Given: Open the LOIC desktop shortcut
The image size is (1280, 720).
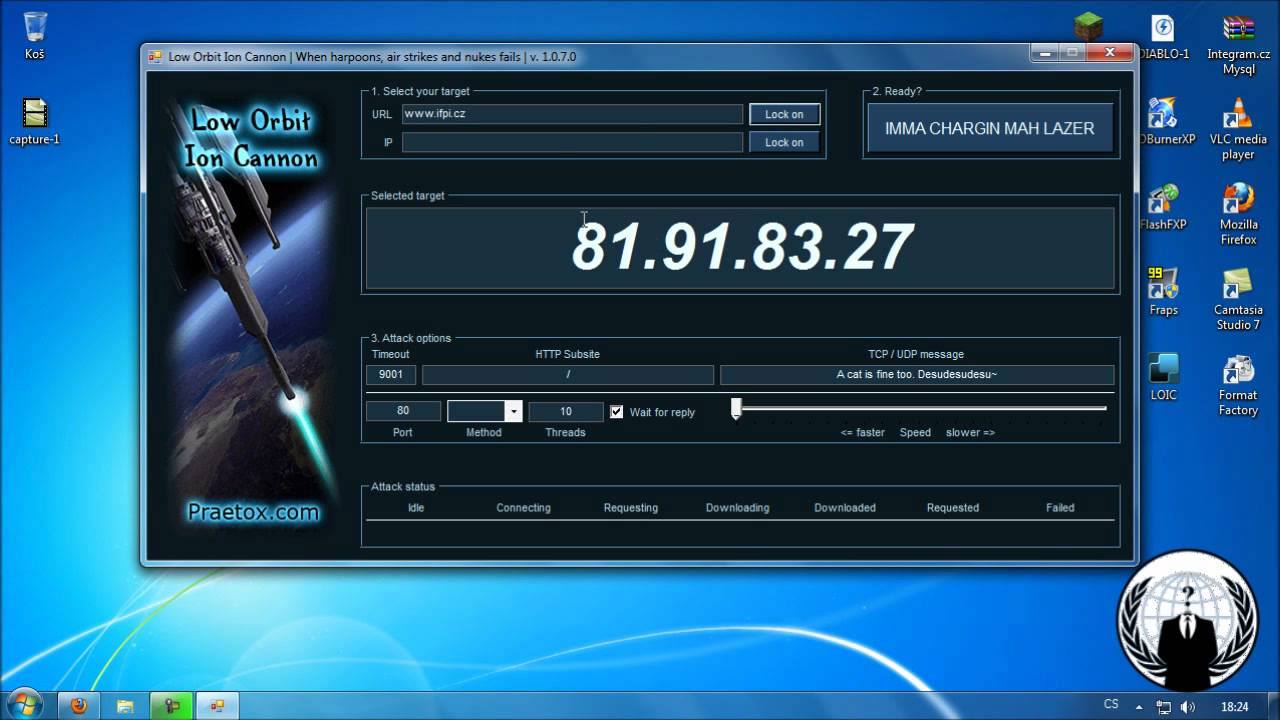Looking at the screenshot, I should (x=1163, y=377).
